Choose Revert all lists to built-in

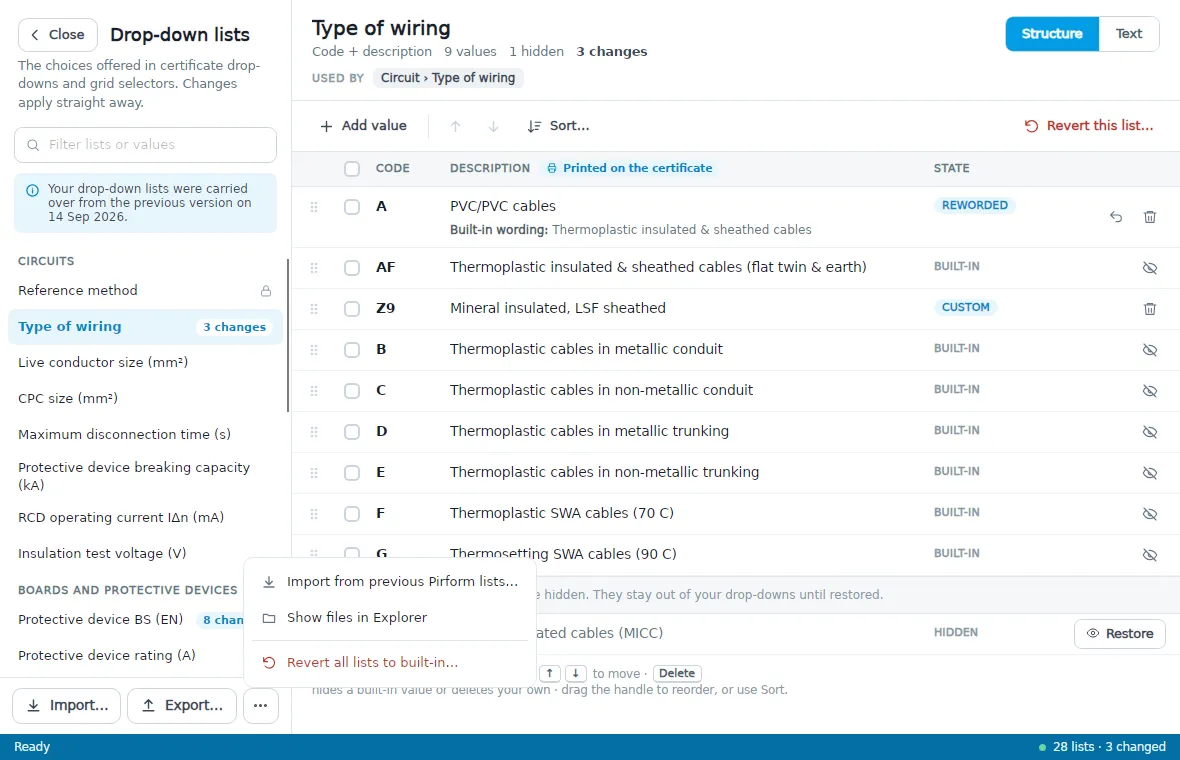[x=372, y=663]
